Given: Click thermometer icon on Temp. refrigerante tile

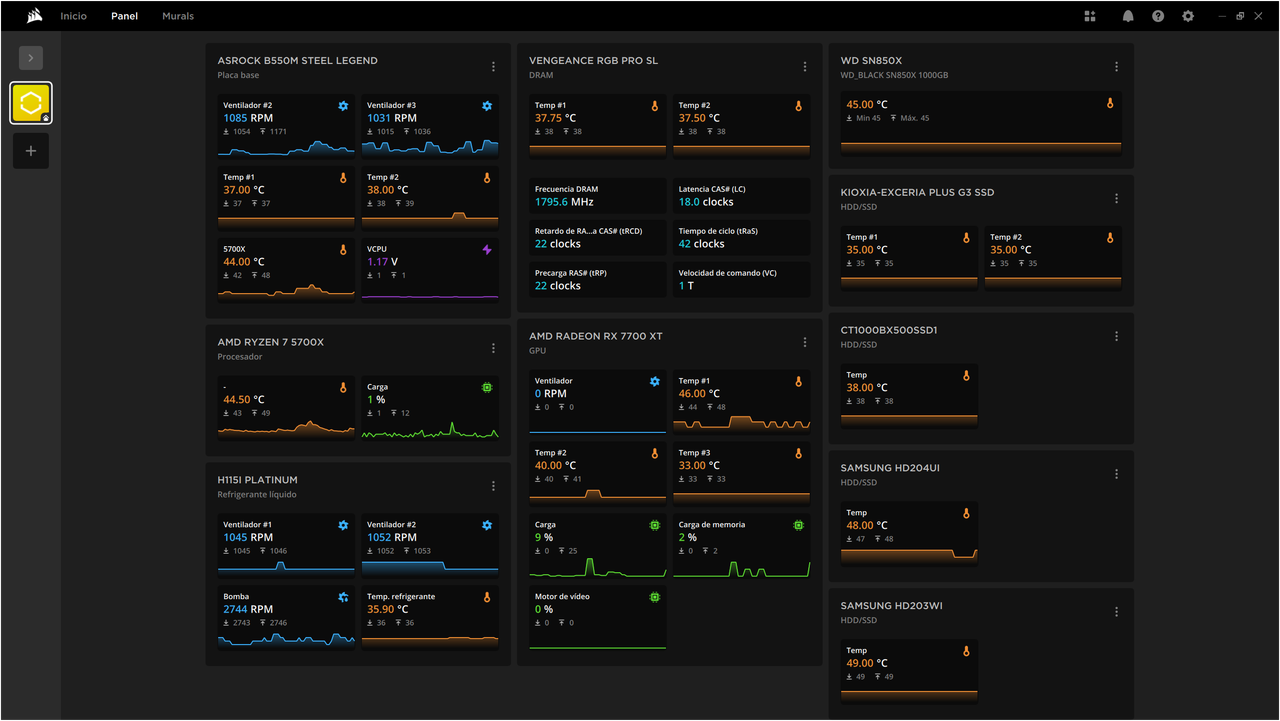Looking at the screenshot, I should pyautogui.click(x=487, y=597).
